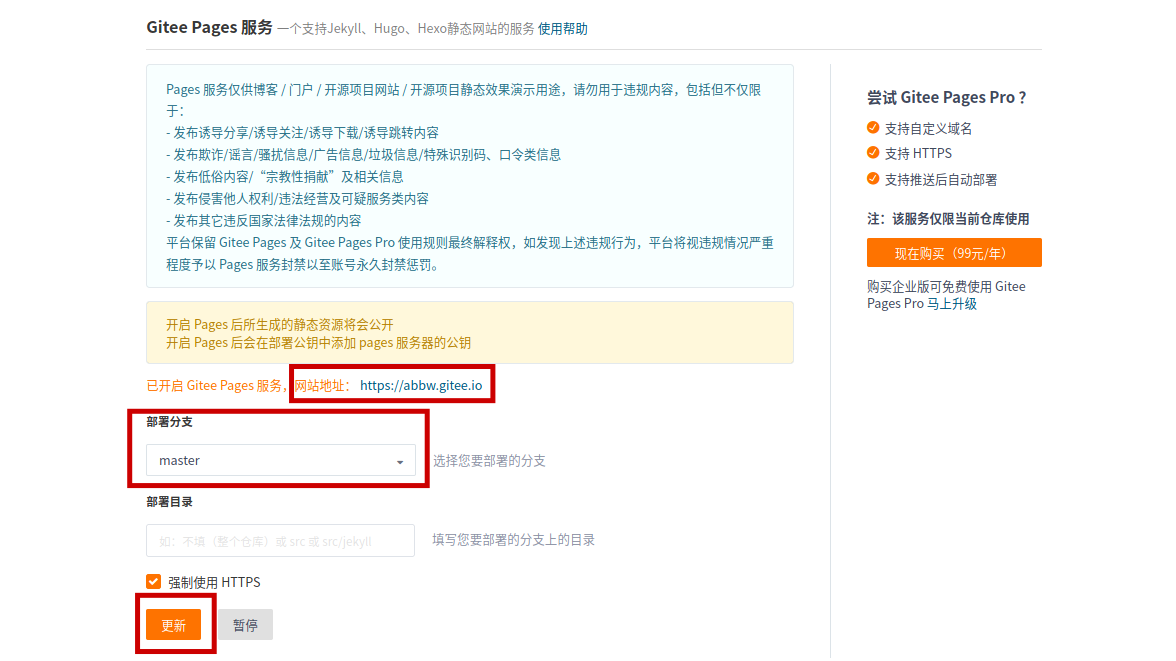Click the 支持自定义域名 feature text
1176x661 pixels.
tap(928, 129)
